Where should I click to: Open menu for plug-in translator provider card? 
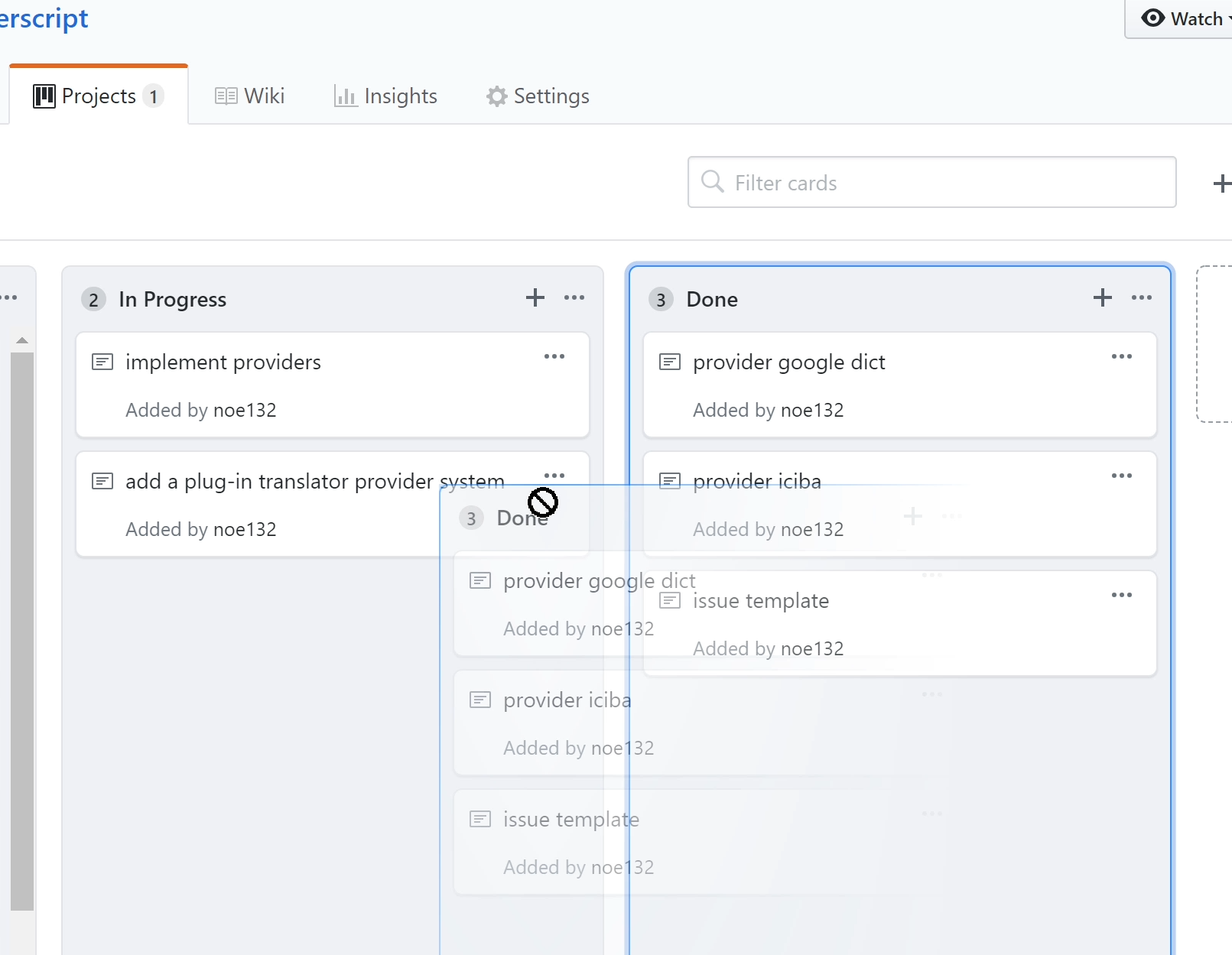pos(554,475)
